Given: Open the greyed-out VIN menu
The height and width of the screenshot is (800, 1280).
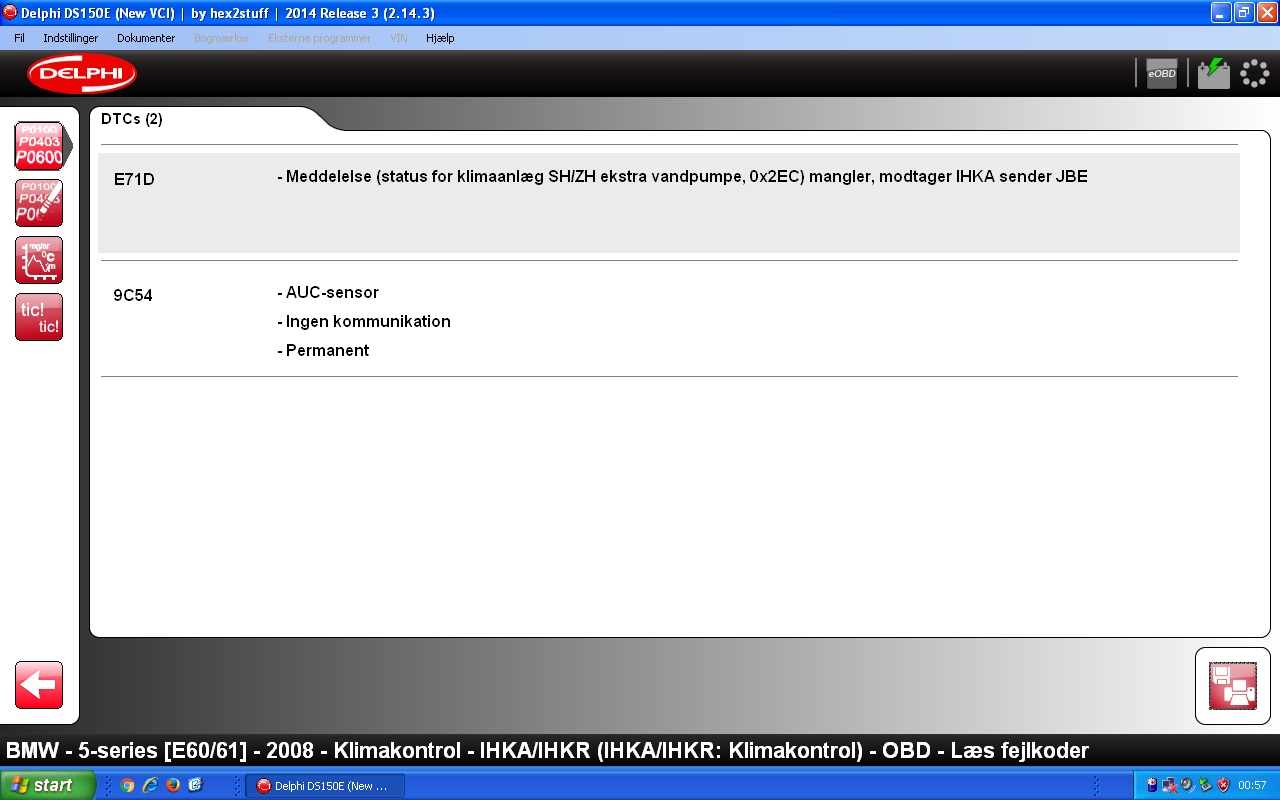Looking at the screenshot, I should coord(398,38).
